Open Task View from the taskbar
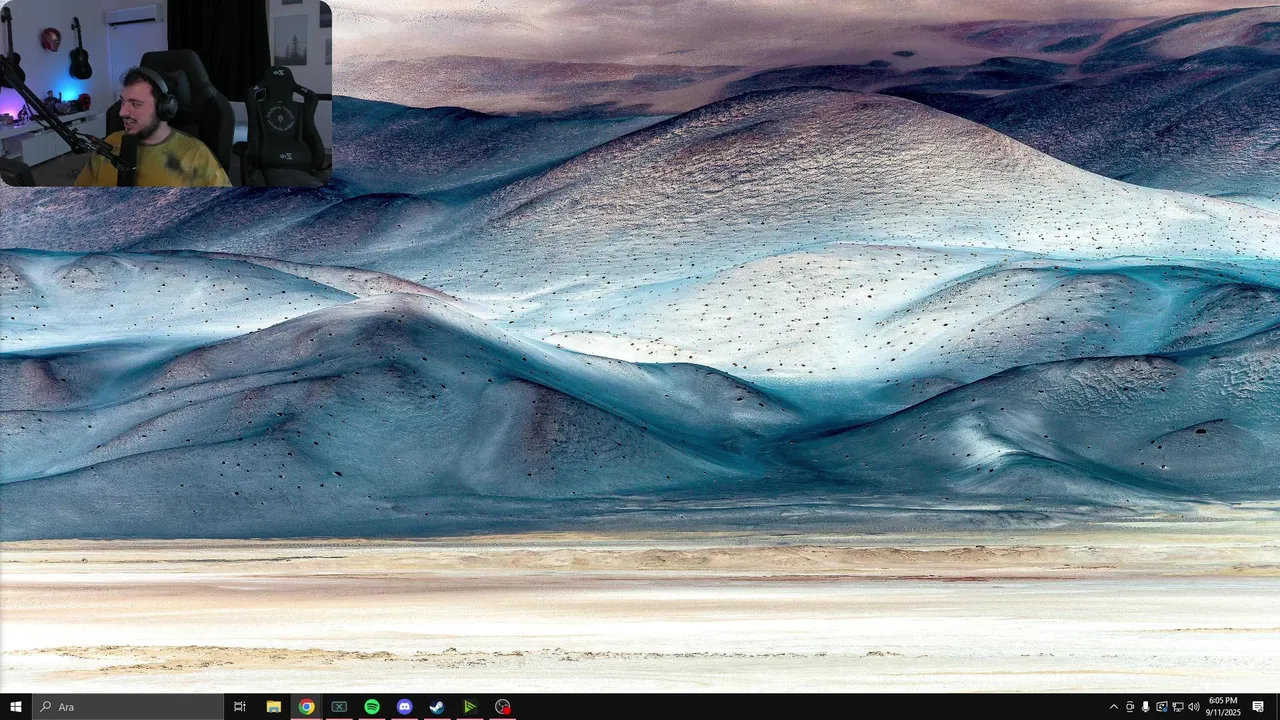1280x720 pixels. (x=240, y=707)
